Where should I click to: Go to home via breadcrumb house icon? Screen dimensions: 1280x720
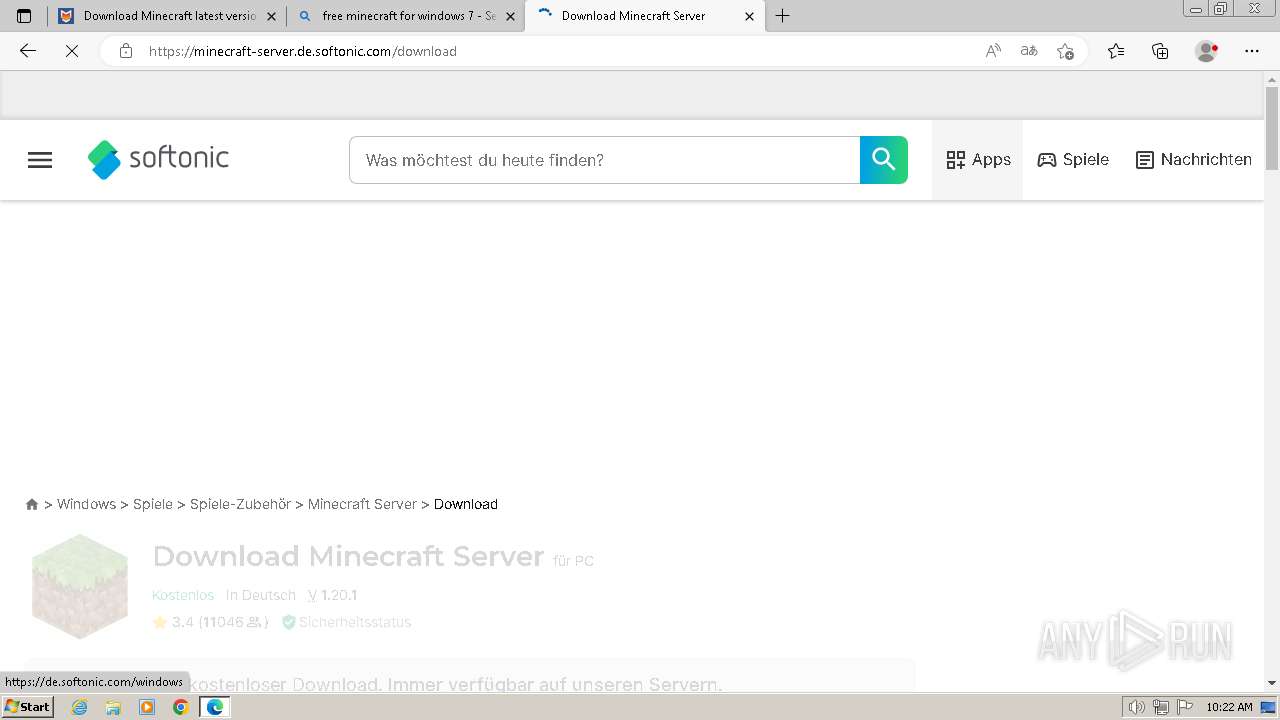(32, 504)
